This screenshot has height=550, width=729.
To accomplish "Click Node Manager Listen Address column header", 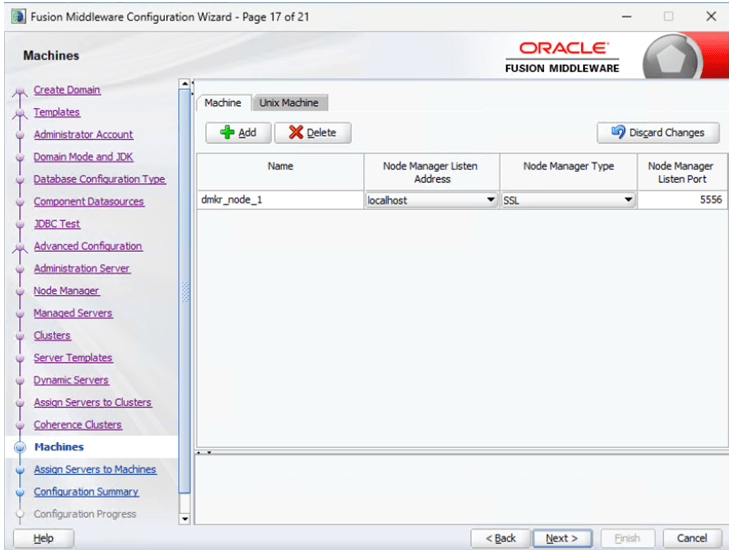I will [431, 172].
